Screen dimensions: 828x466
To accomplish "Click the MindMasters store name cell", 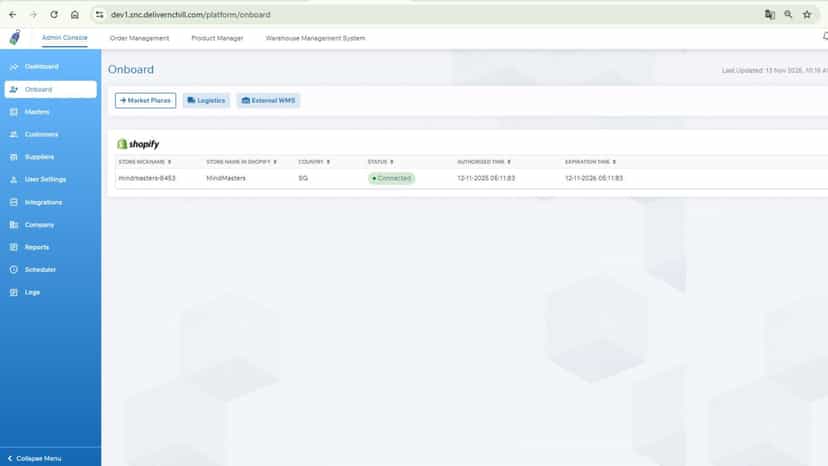I will pos(226,178).
